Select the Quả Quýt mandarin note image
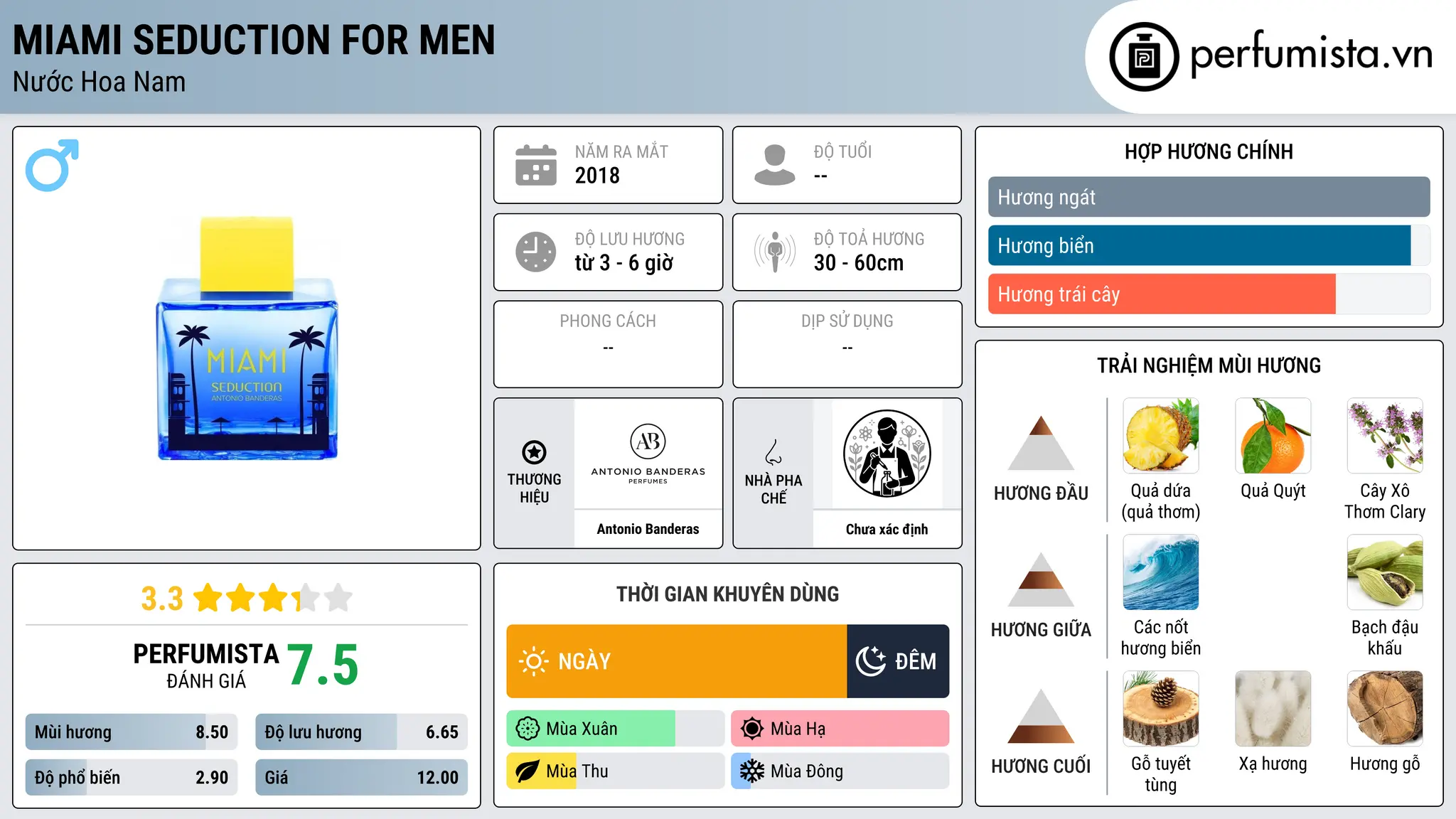Screen dimensions: 1456x819 point(1273,436)
